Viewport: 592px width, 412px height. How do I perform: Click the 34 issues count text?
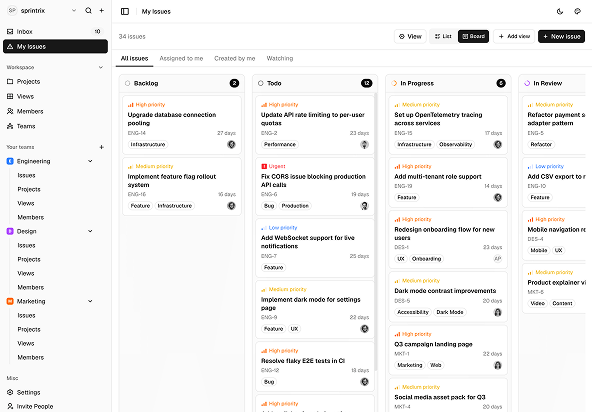click(x=132, y=37)
